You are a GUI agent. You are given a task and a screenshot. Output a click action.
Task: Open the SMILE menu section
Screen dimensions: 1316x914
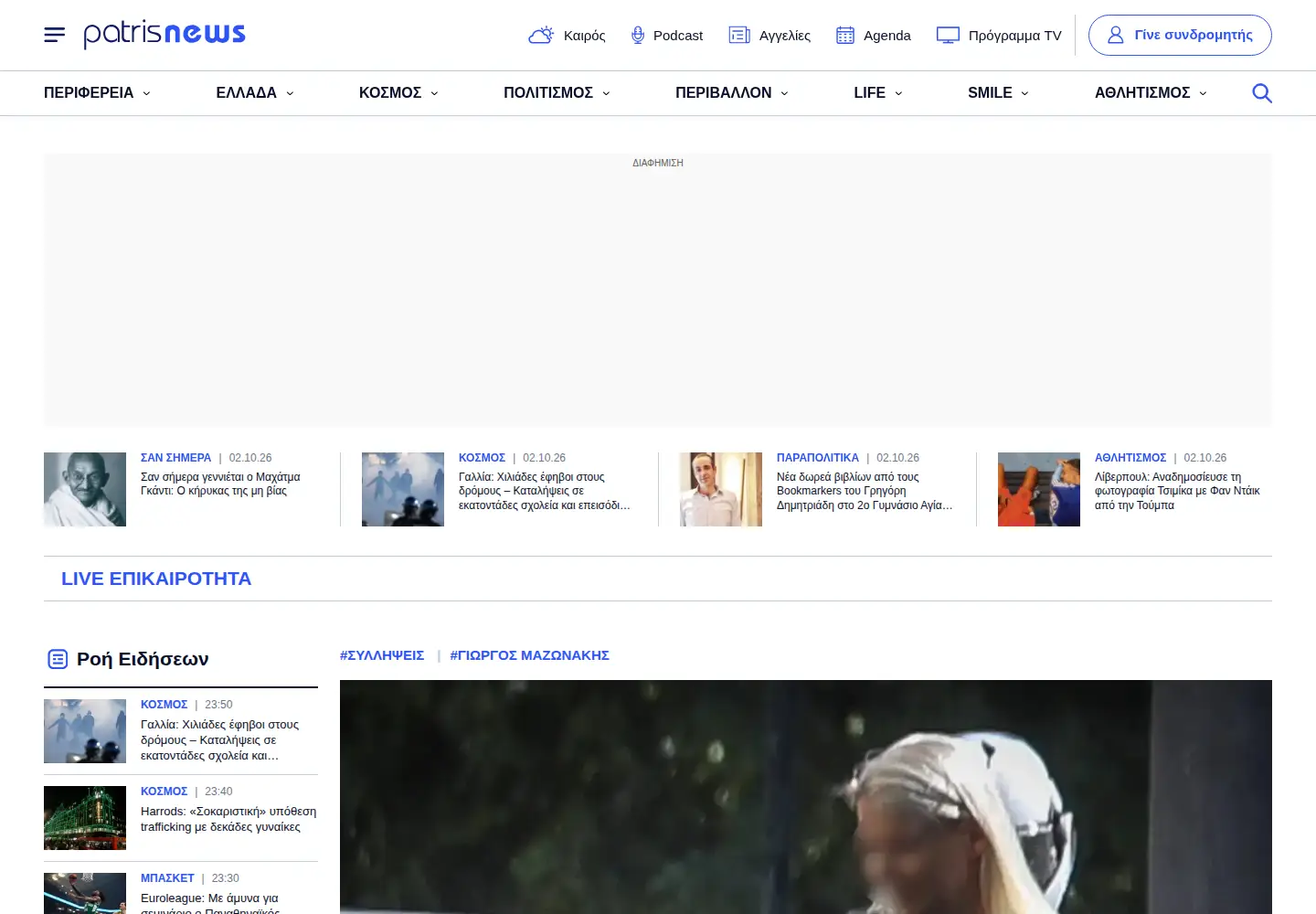990,93
